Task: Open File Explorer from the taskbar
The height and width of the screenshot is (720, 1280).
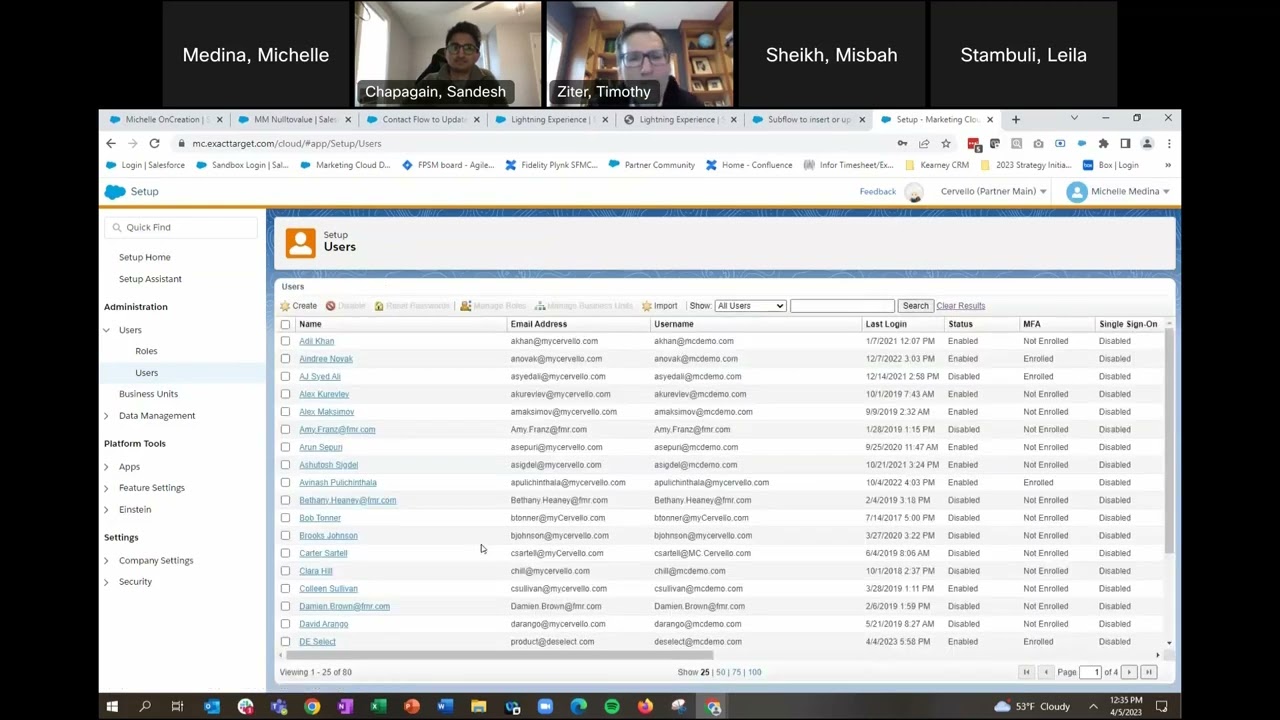Action: click(x=479, y=707)
